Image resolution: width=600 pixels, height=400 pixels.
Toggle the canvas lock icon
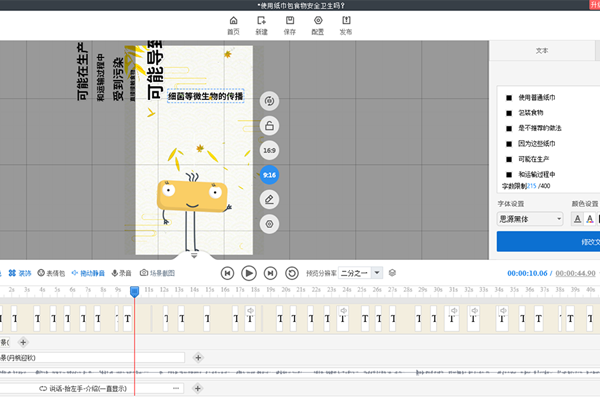coord(269,126)
